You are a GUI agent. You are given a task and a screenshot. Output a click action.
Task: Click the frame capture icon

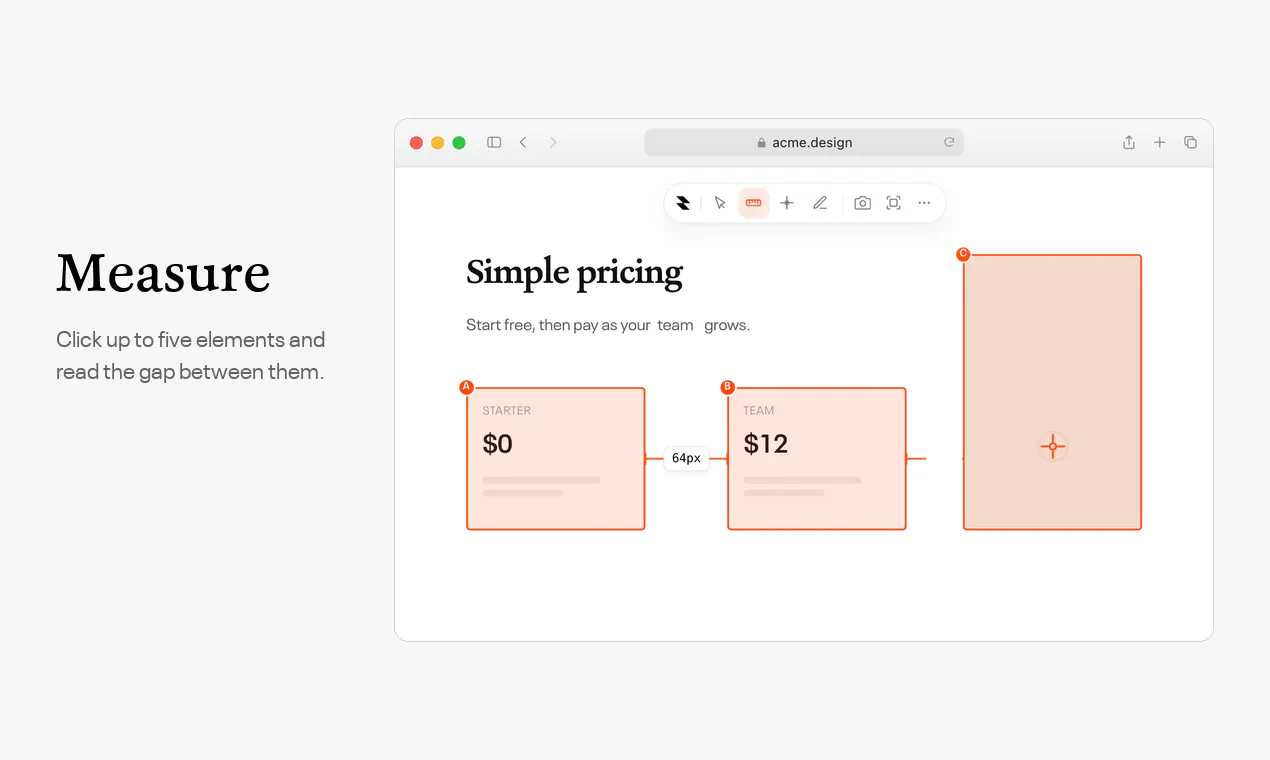(x=894, y=203)
